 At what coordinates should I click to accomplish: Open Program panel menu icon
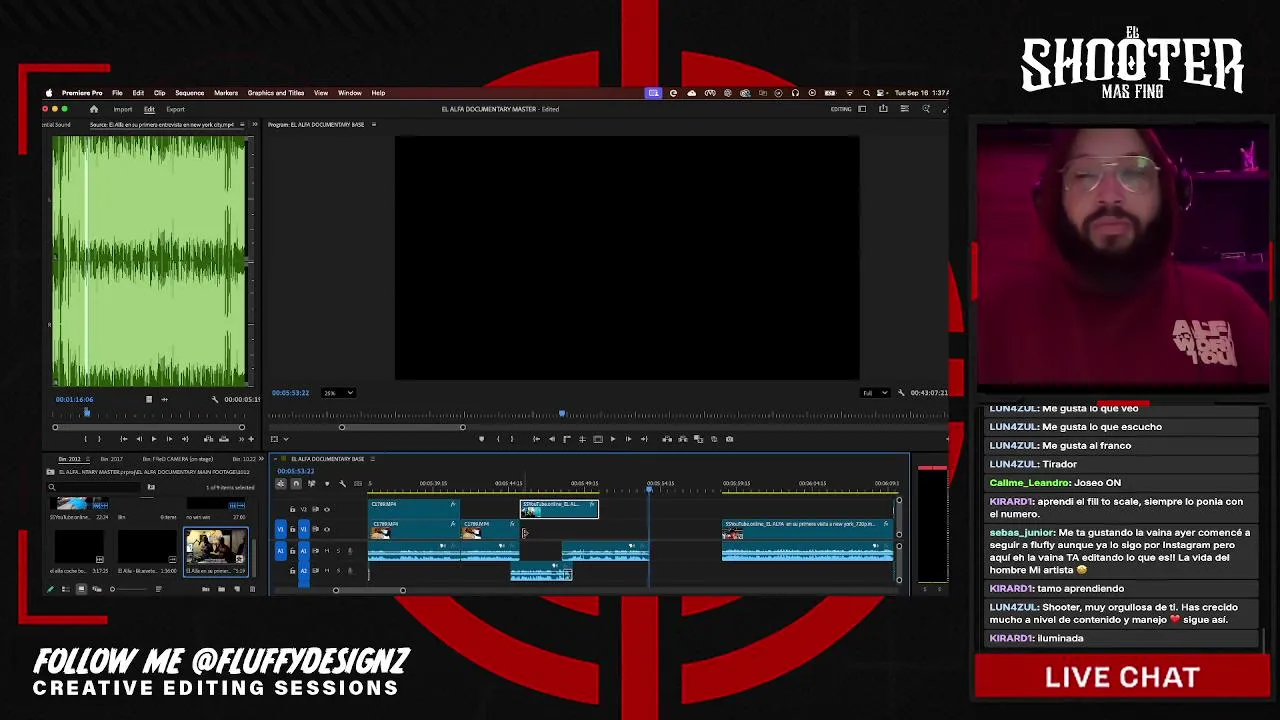click(374, 125)
